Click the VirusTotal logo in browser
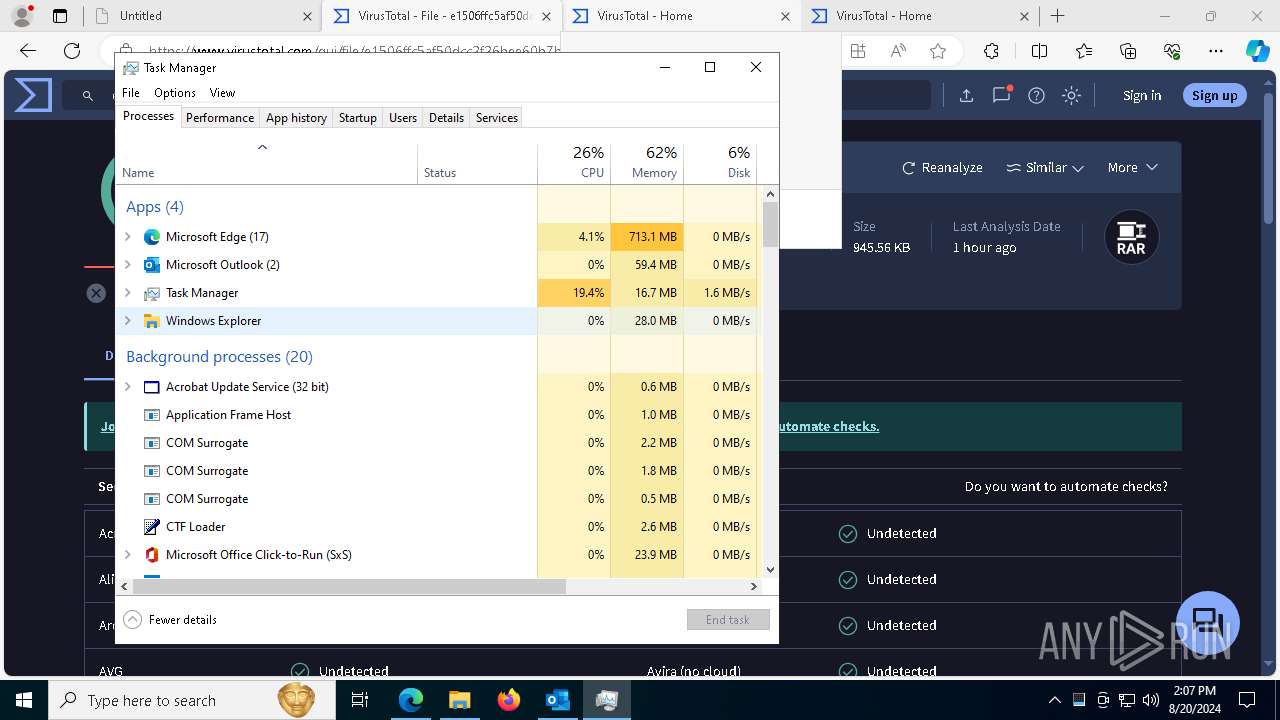This screenshot has height=720, width=1280. [x=33, y=95]
